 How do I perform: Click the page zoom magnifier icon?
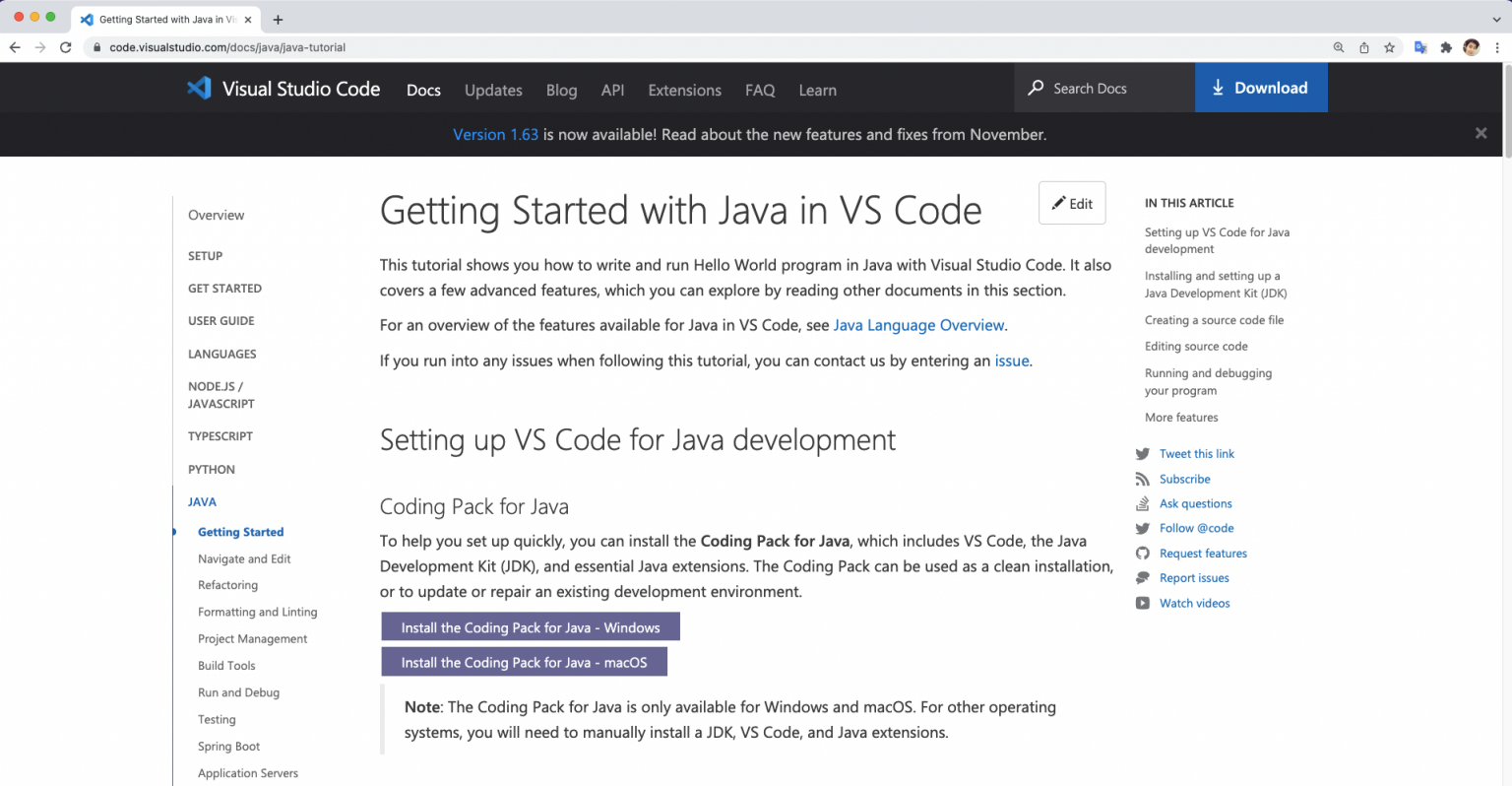click(x=1339, y=47)
